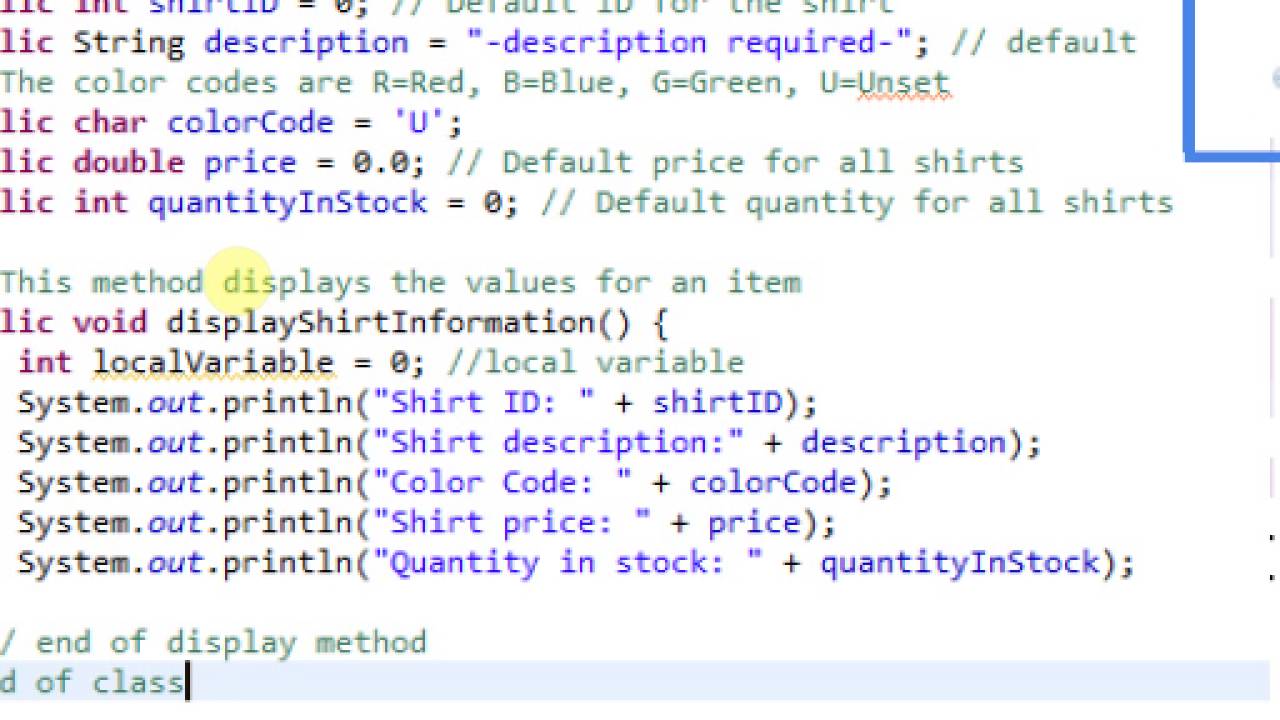
Task: Click the 'String' type keyword
Action: (129, 43)
